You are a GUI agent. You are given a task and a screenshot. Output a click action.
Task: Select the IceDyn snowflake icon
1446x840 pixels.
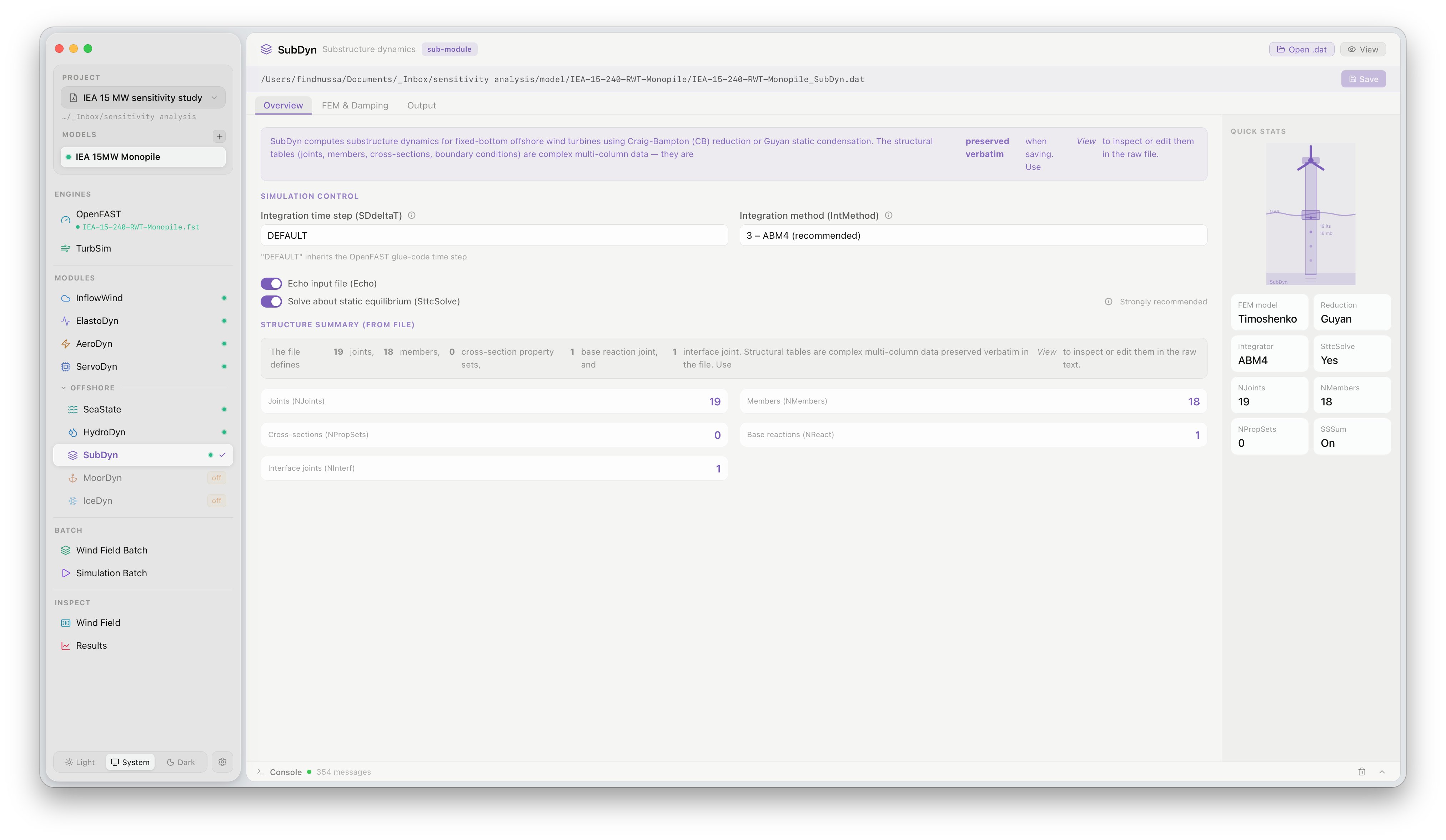click(73, 501)
